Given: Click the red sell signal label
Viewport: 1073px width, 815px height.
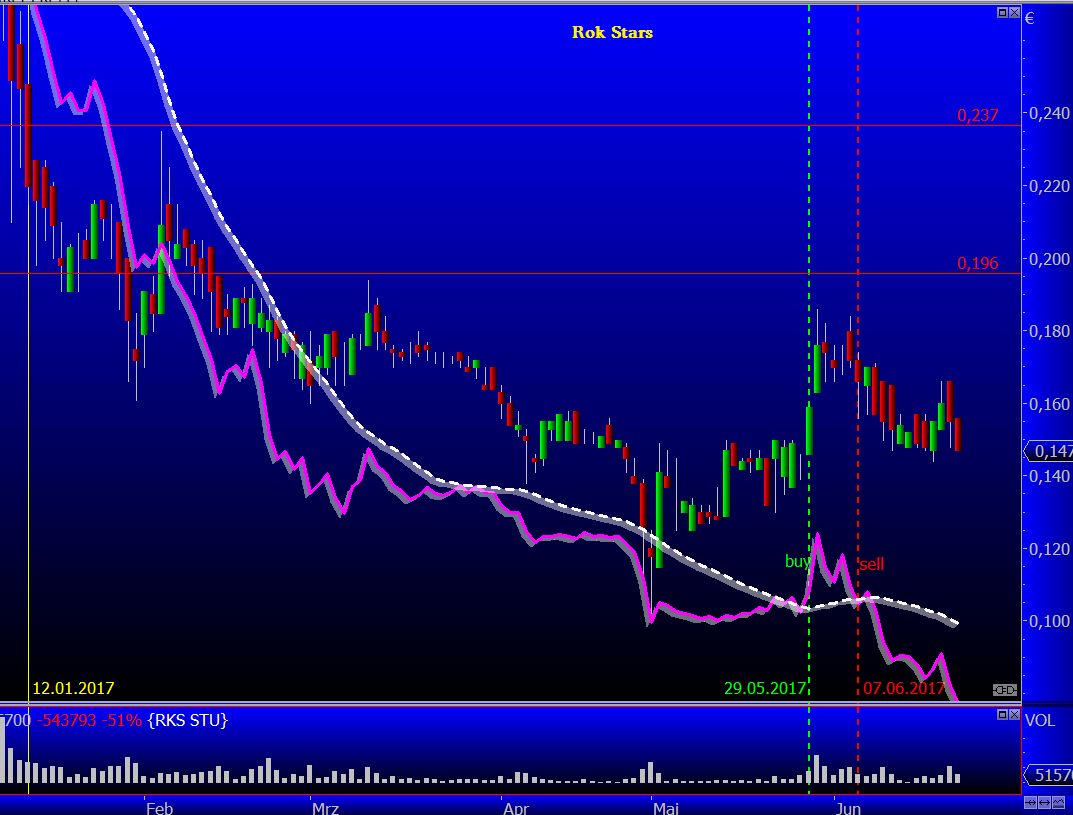Looking at the screenshot, I should click(871, 564).
